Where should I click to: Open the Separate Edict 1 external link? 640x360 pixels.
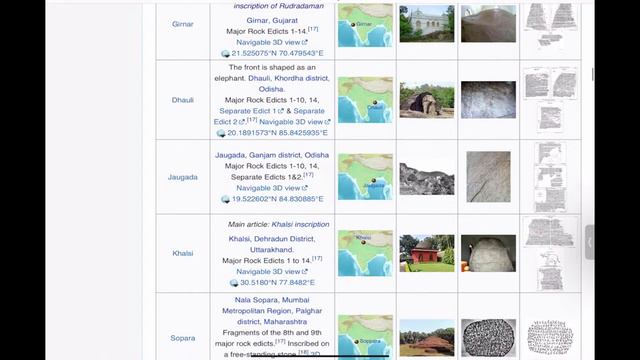(x=251, y=111)
